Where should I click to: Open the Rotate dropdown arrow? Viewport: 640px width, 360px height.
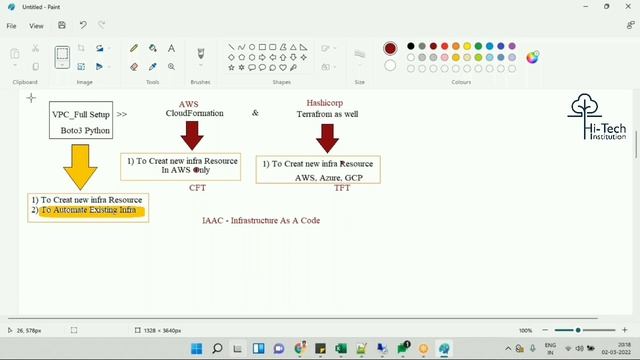[109, 48]
